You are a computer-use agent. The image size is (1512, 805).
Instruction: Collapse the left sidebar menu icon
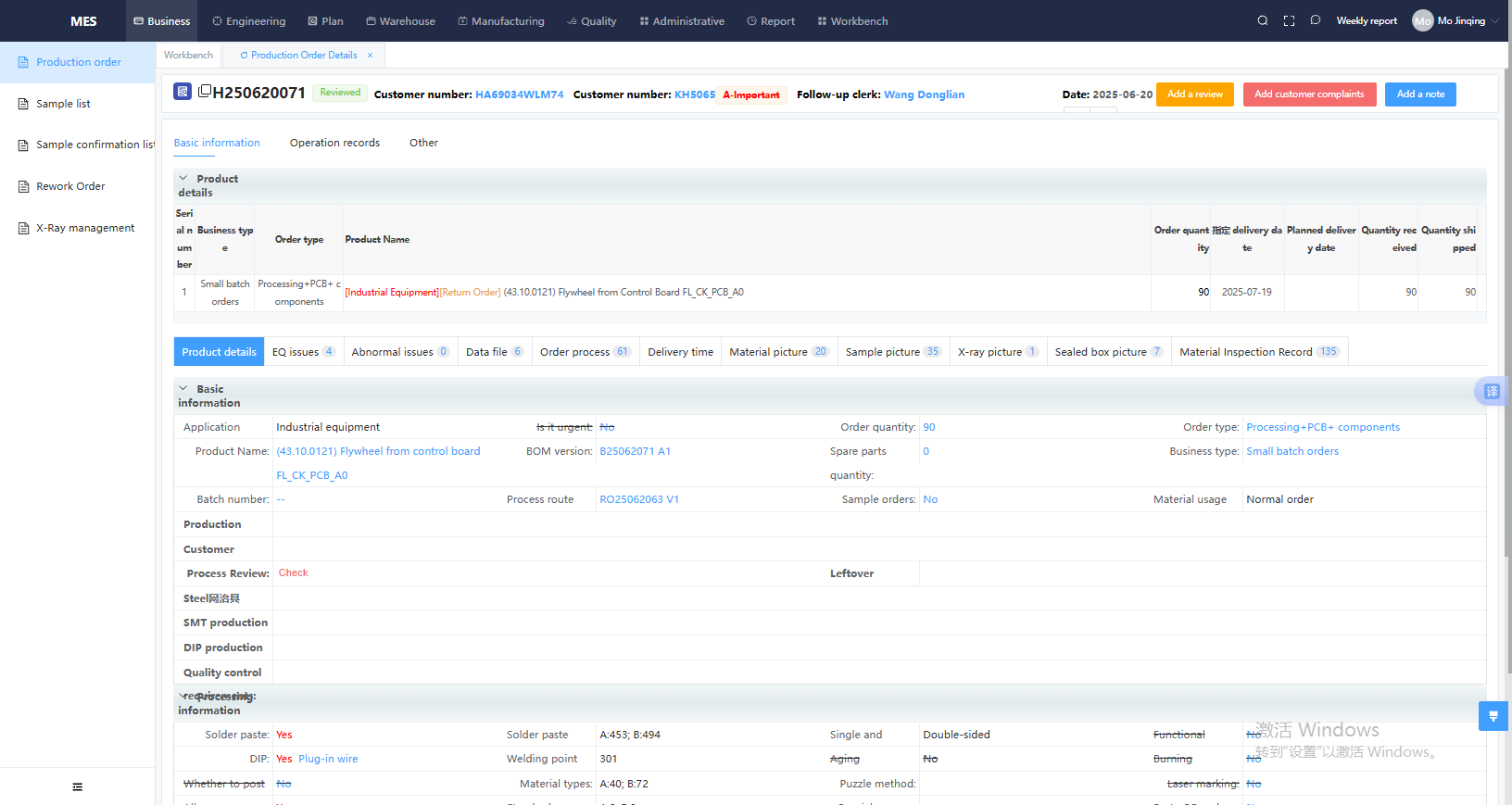coord(77,786)
